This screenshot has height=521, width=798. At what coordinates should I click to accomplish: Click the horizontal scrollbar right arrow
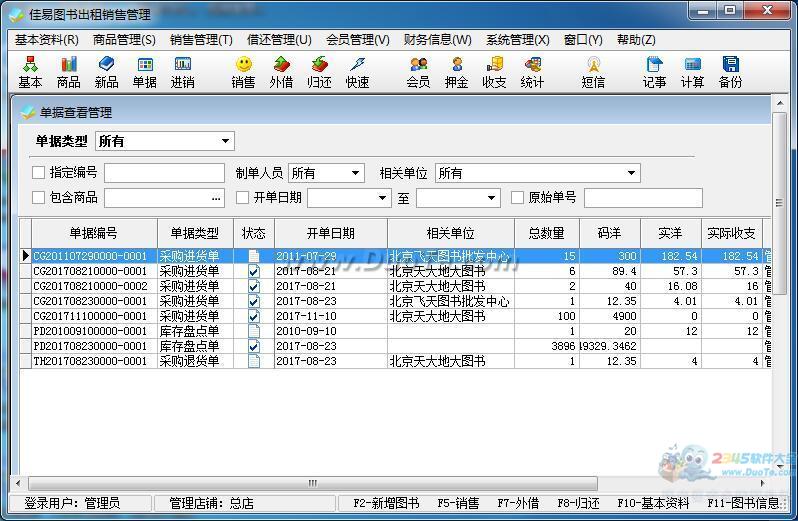pyautogui.click(x=762, y=483)
